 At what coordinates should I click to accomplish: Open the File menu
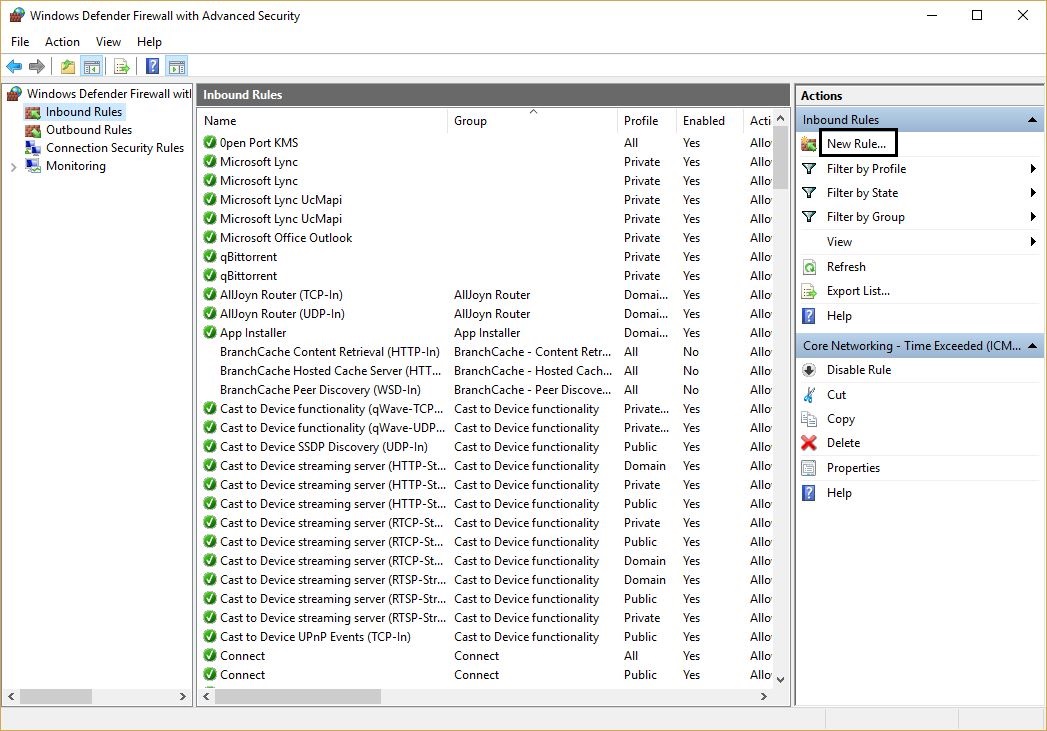point(19,42)
